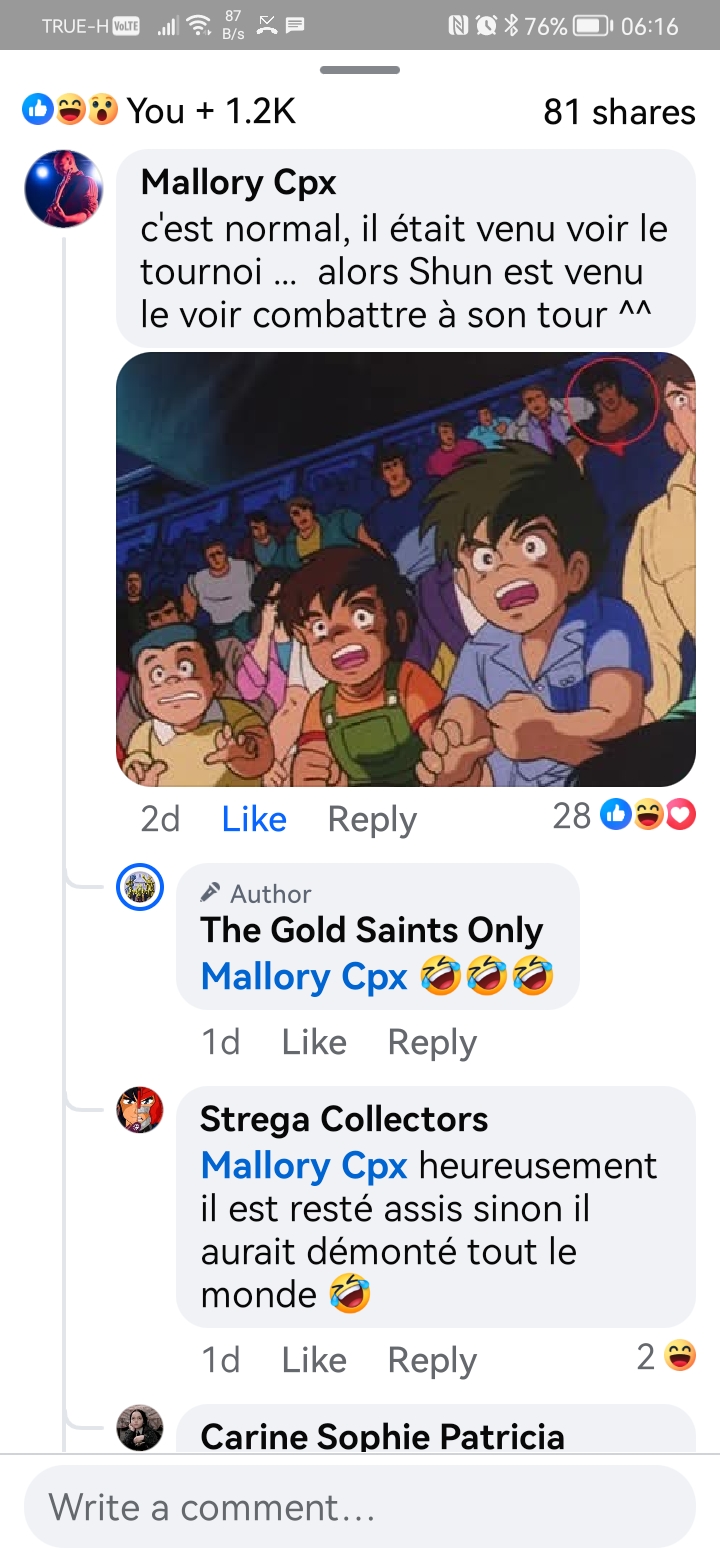Like The Gold Saints Only's reply

point(314,1043)
